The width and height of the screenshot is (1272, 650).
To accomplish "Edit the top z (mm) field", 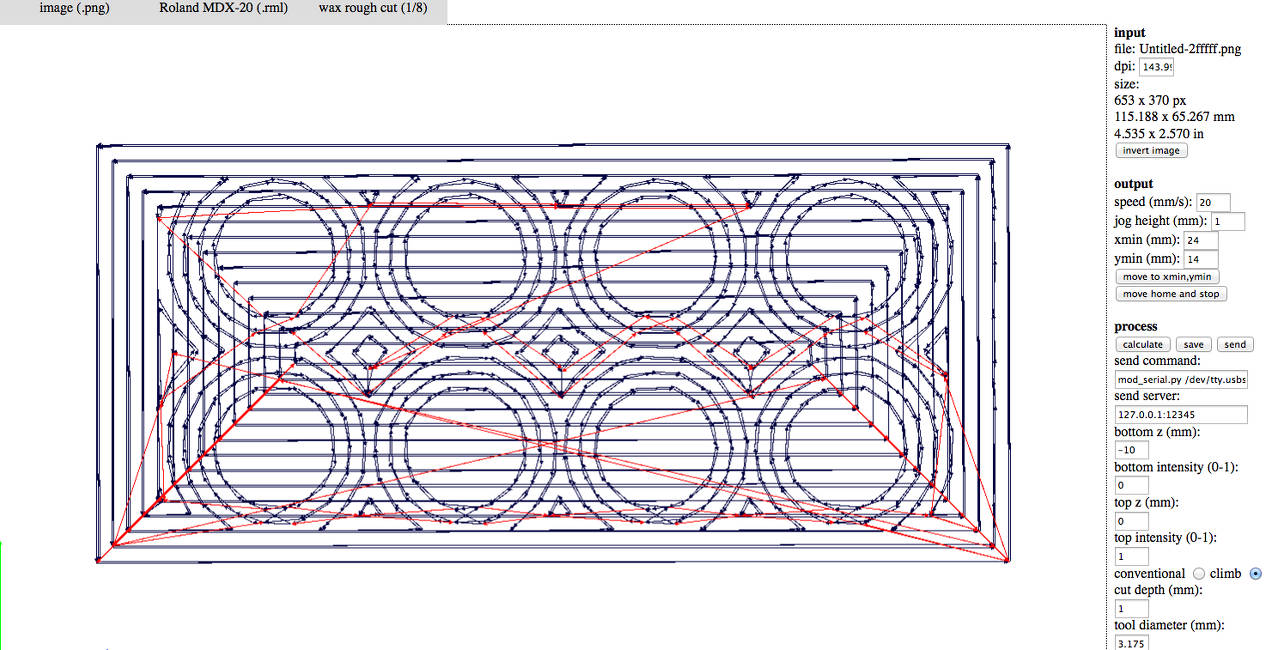I will pyautogui.click(x=1131, y=521).
